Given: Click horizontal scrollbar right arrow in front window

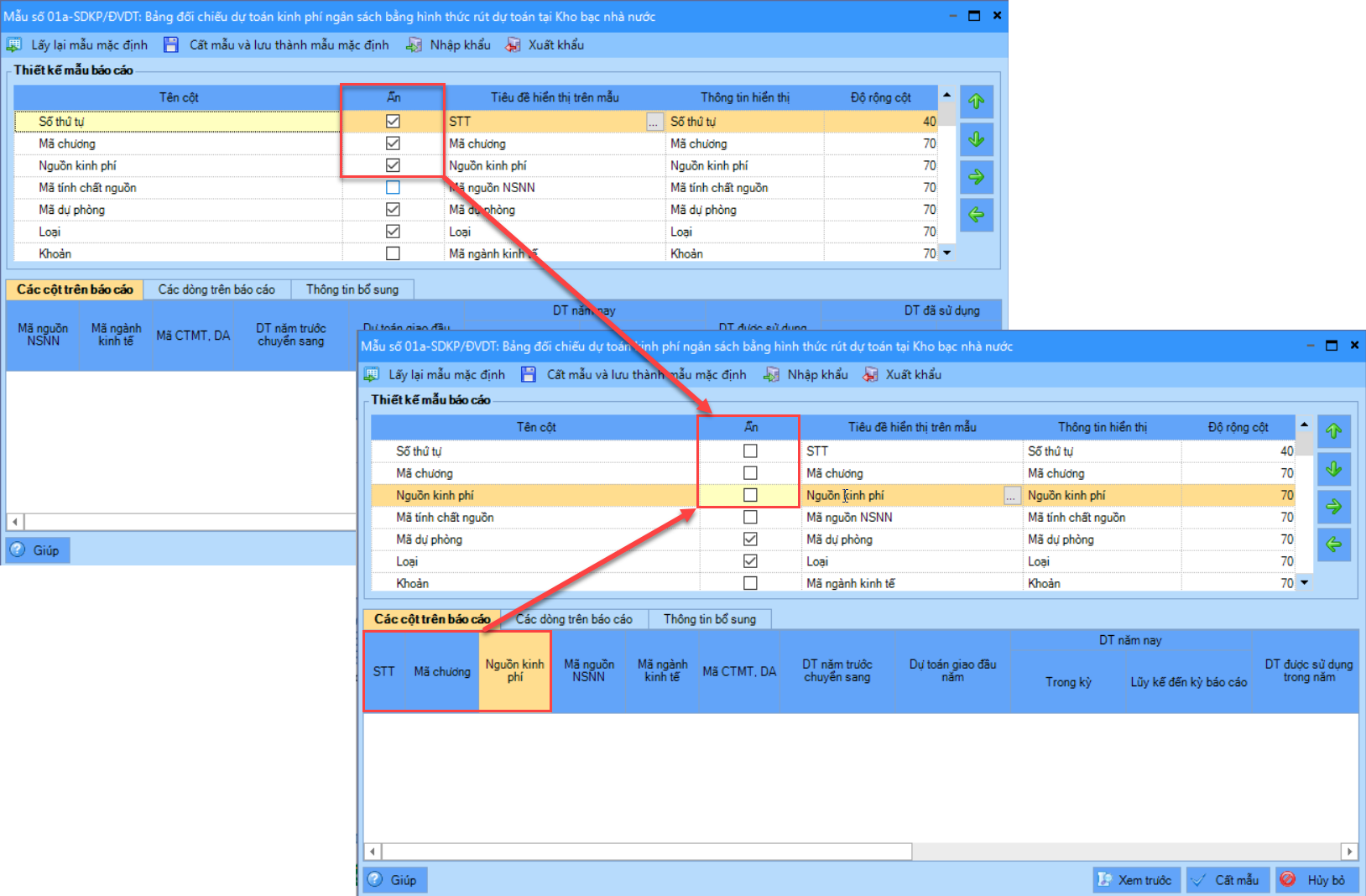Looking at the screenshot, I should coord(1349,852).
